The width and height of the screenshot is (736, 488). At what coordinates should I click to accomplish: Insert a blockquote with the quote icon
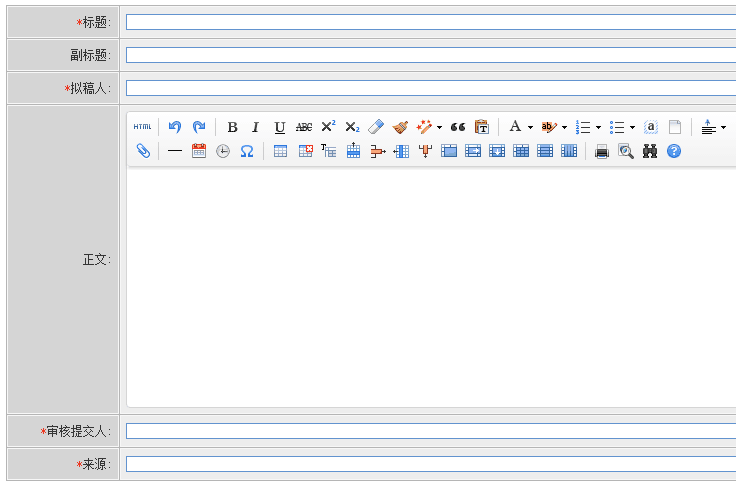pos(458,127)
